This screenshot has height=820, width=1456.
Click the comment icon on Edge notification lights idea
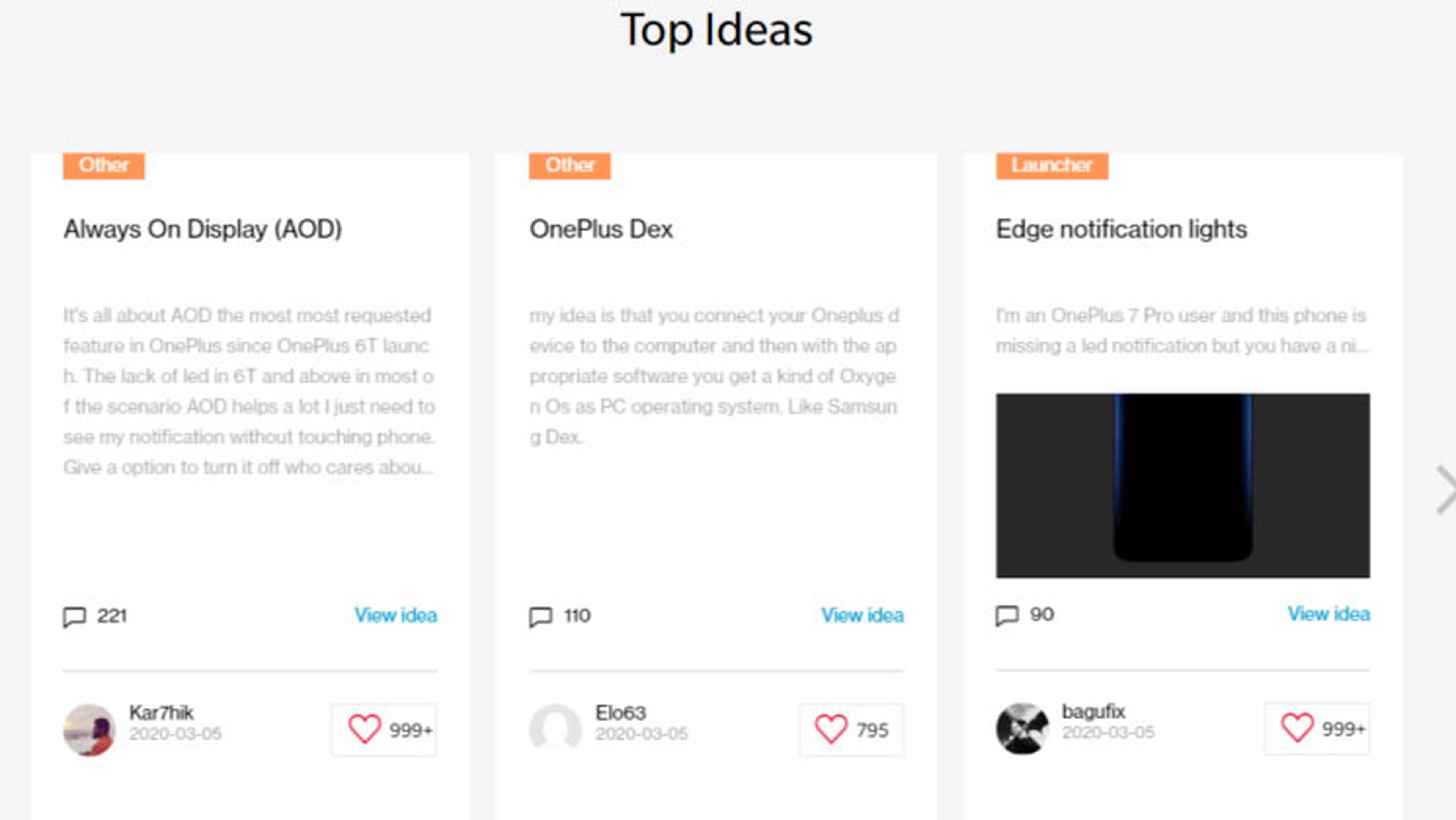1007,614
